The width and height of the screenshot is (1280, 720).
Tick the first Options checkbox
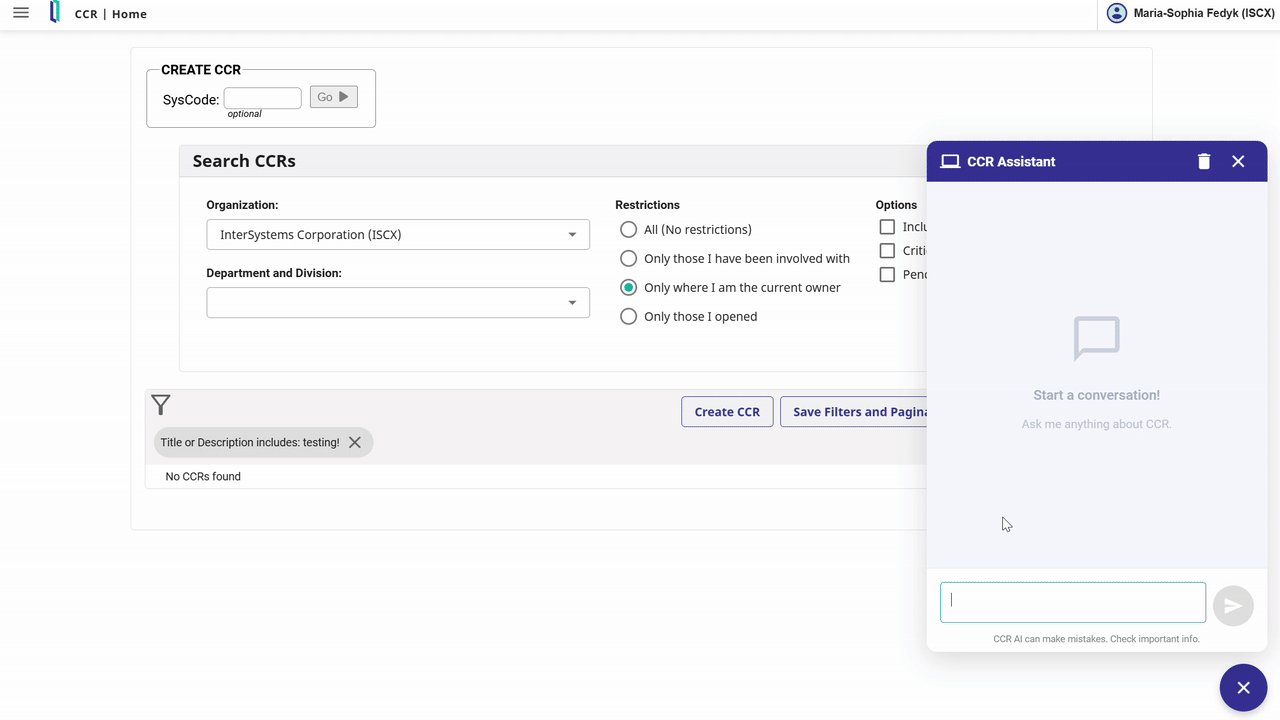tap(887, 227)
